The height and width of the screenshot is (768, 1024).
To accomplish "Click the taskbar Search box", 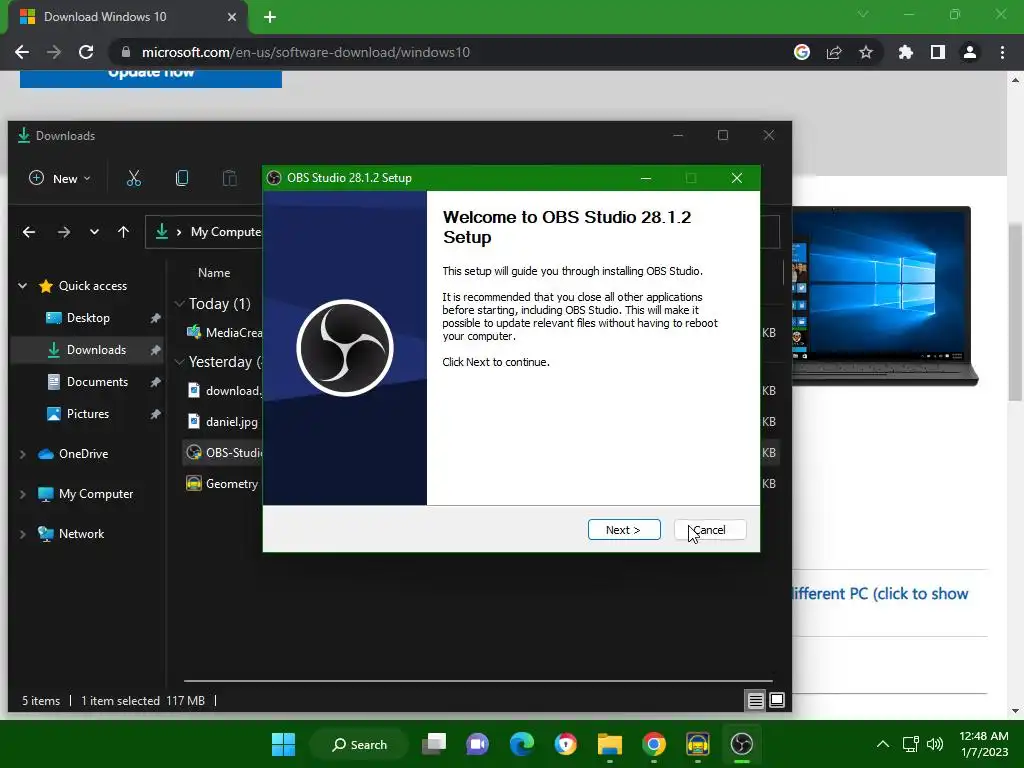I will point(359,744).
